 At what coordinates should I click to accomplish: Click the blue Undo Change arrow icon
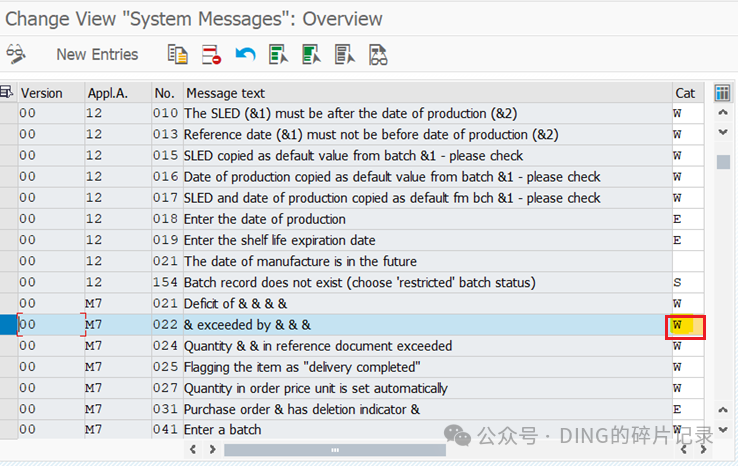point(245,55)
